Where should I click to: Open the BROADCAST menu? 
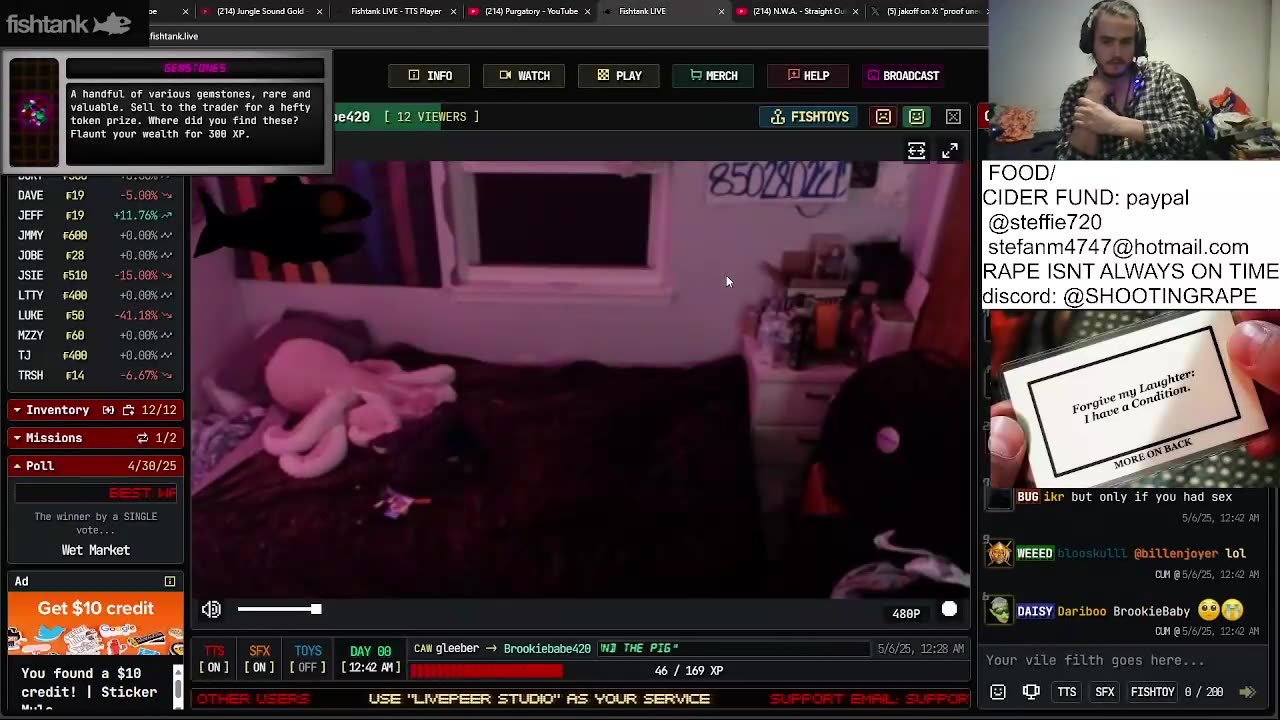click(x=903, y=76)
